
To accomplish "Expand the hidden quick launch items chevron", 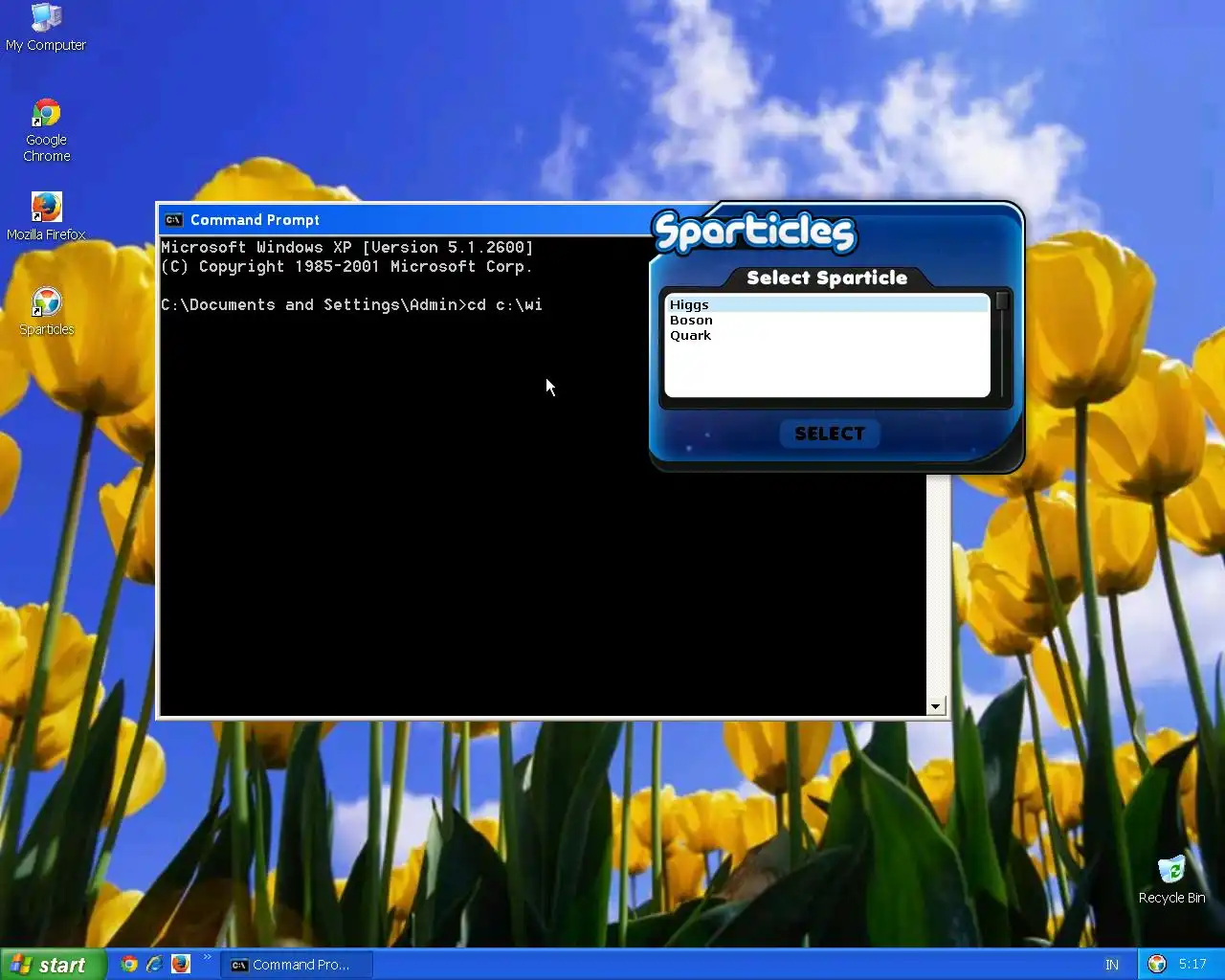I will click(x=207, y=957).
